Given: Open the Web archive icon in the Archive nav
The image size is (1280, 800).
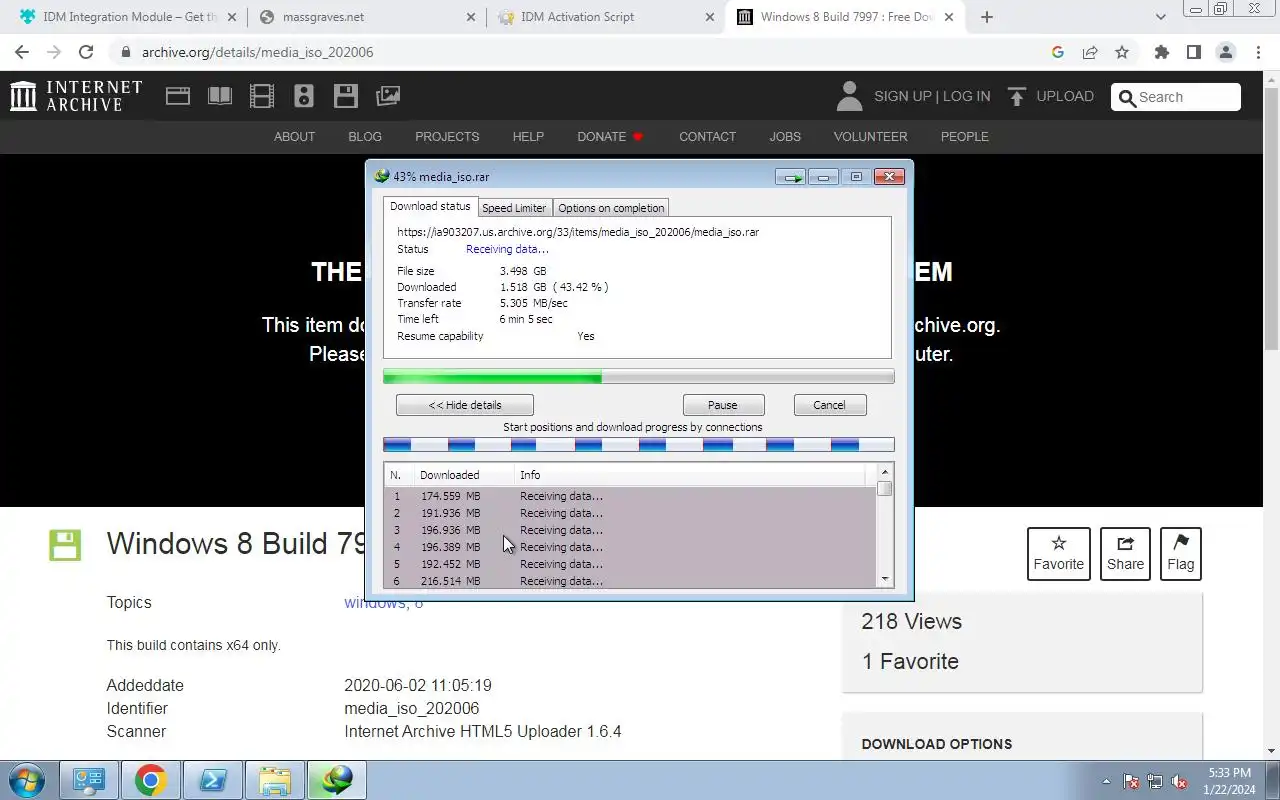Looking at the screenshot, I should (x=178, y=96).
